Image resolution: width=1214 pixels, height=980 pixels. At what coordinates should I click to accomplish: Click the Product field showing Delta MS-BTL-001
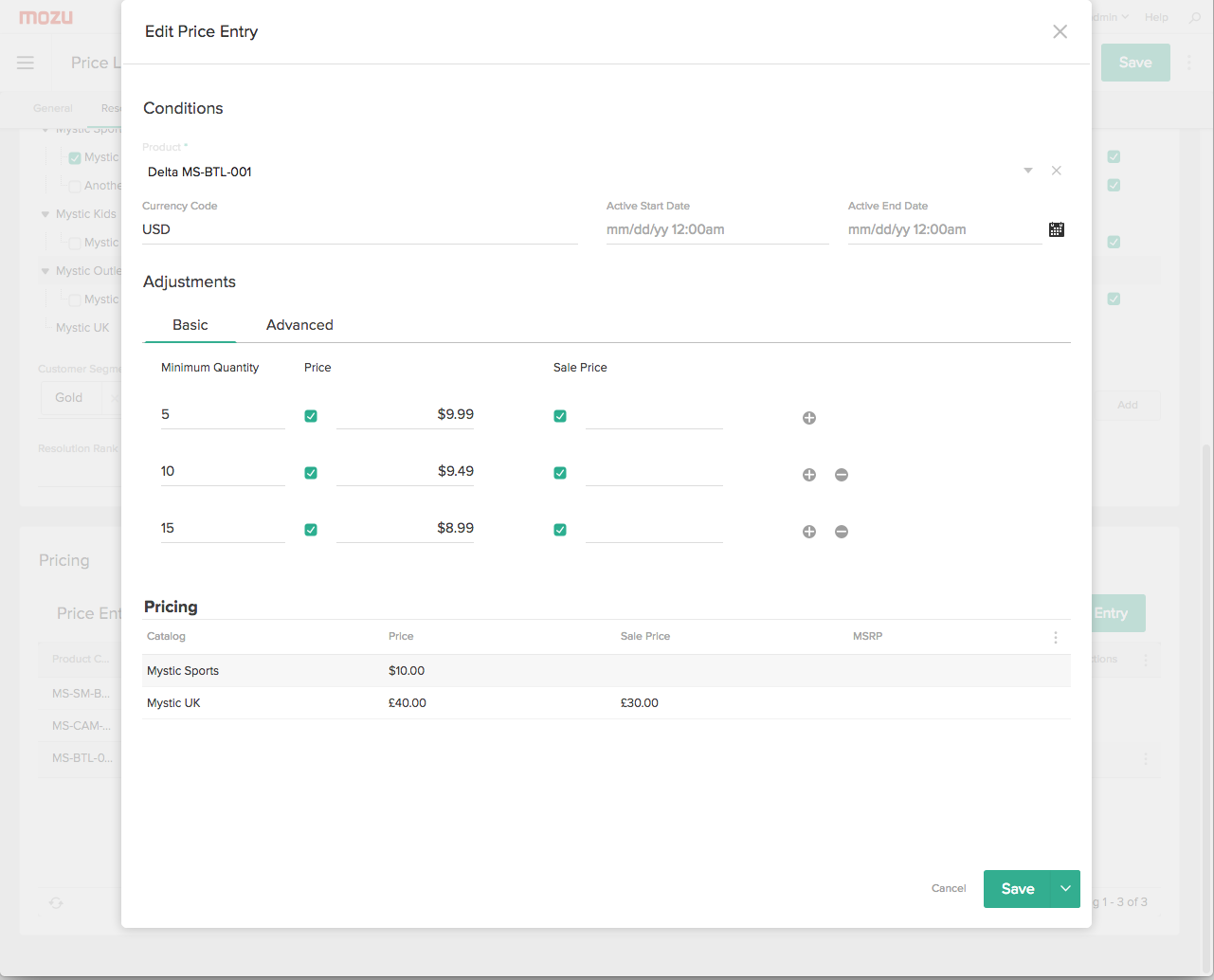[578, 172]
